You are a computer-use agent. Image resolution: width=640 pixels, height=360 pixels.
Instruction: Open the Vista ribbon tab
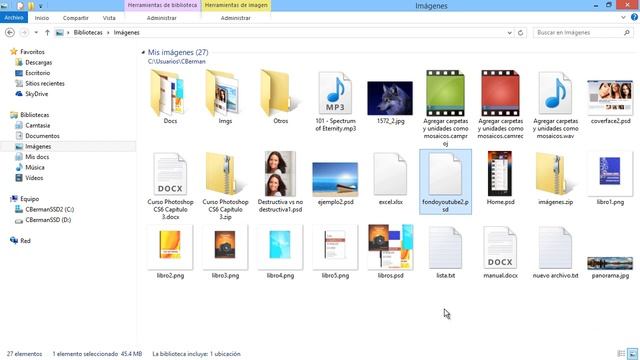coord(109,18)
